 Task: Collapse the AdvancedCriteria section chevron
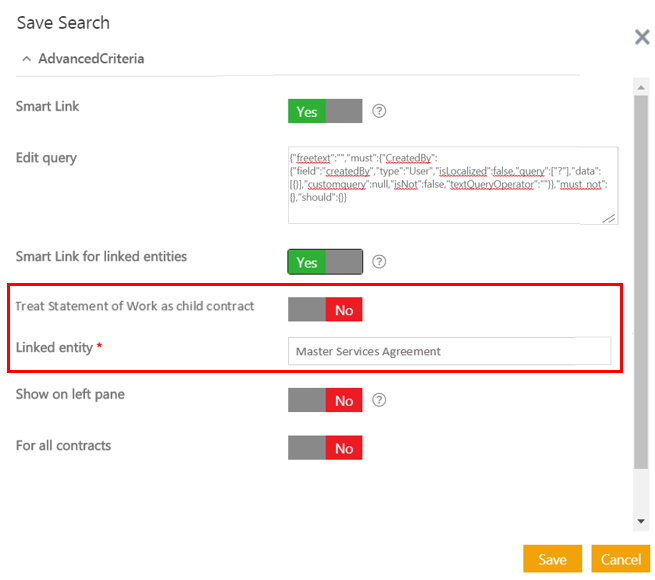[x=25, y=59]
